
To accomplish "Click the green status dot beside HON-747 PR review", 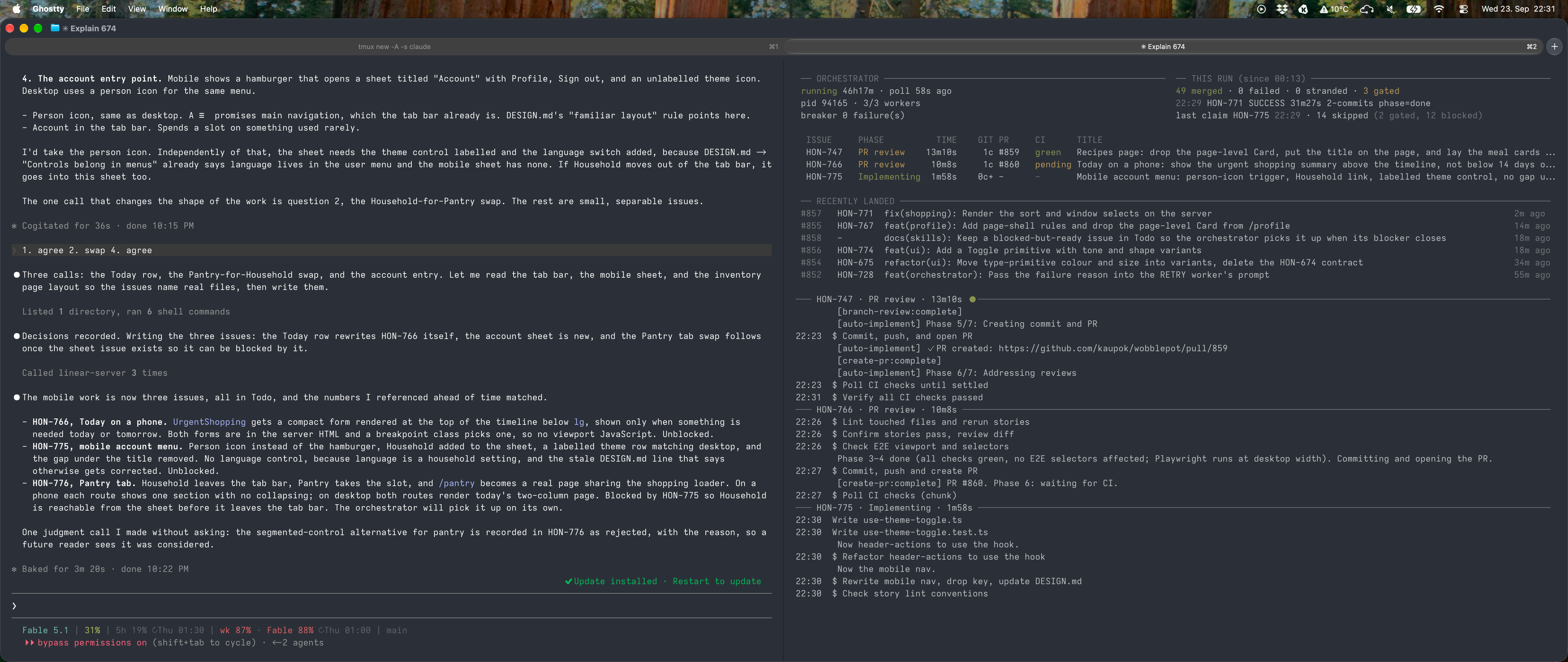I will click(x=972, y=299).
